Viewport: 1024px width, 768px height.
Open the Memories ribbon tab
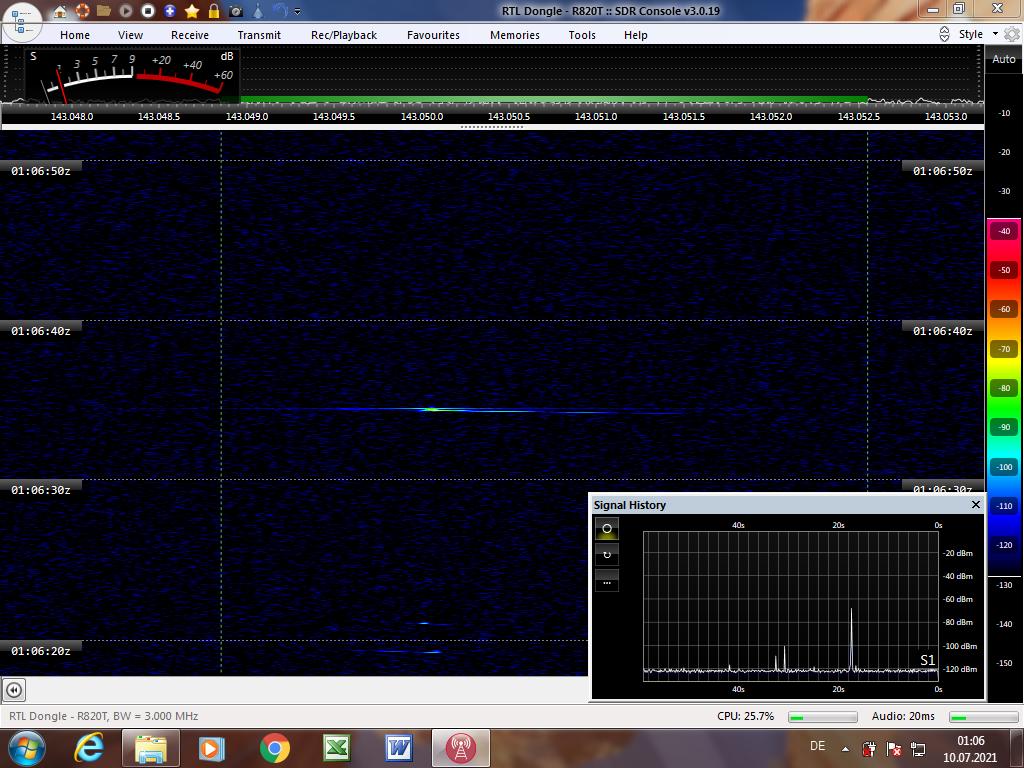(x=515, y=35)
